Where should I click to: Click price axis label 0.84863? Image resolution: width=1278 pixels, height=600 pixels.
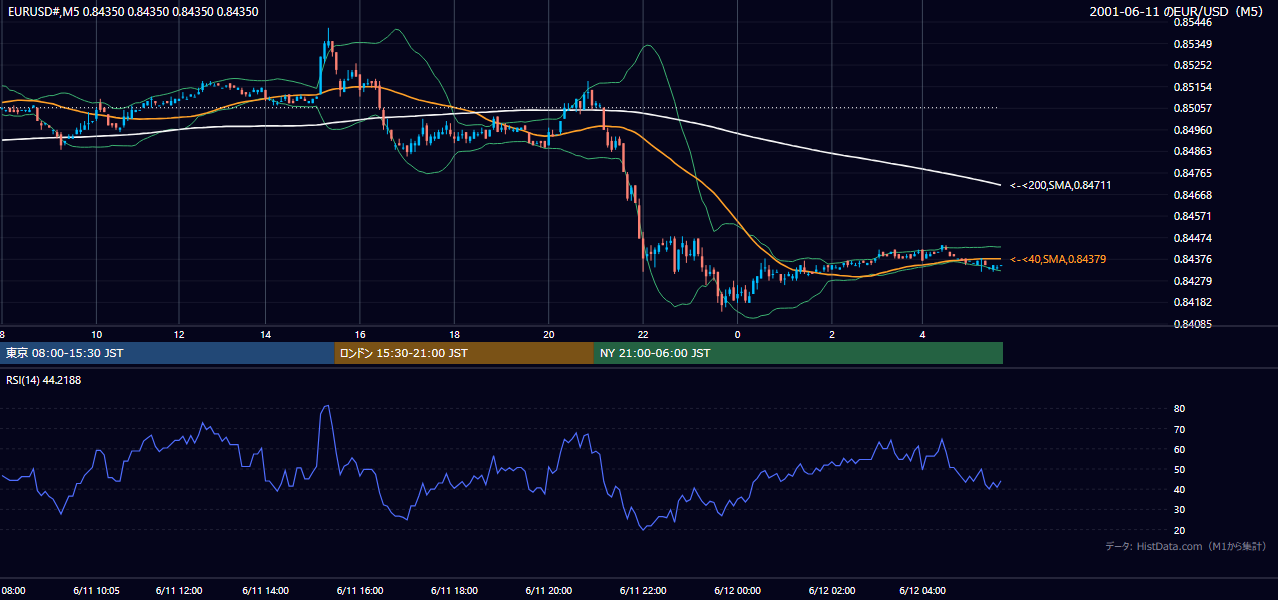pos(1193,151)
